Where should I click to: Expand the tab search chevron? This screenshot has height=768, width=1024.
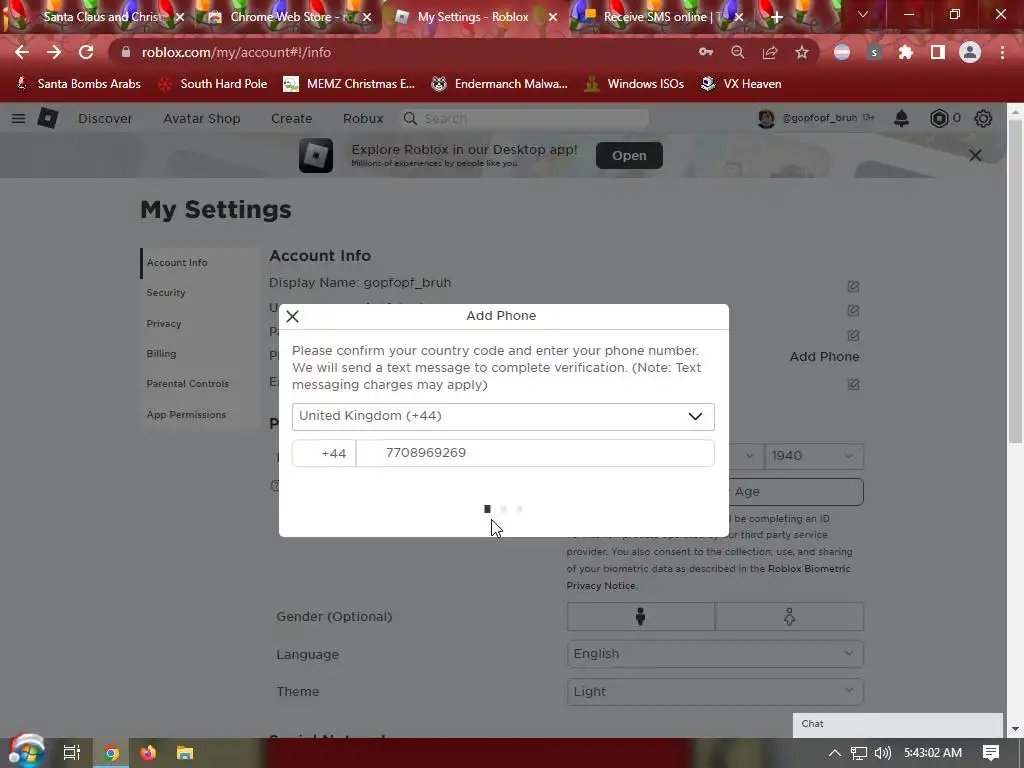click(x=863, y=14)
